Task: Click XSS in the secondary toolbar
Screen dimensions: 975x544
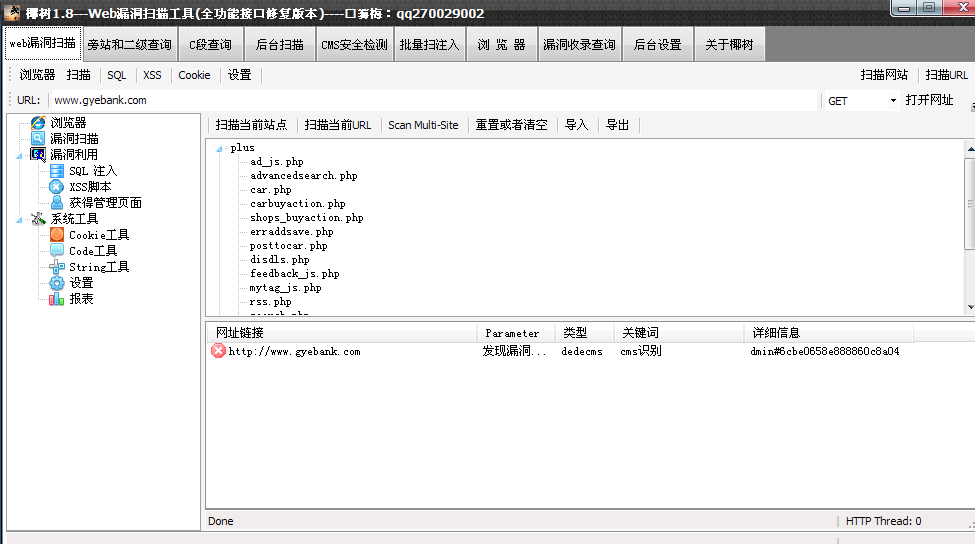Action: pyautogui.click(x=152, y=75)
